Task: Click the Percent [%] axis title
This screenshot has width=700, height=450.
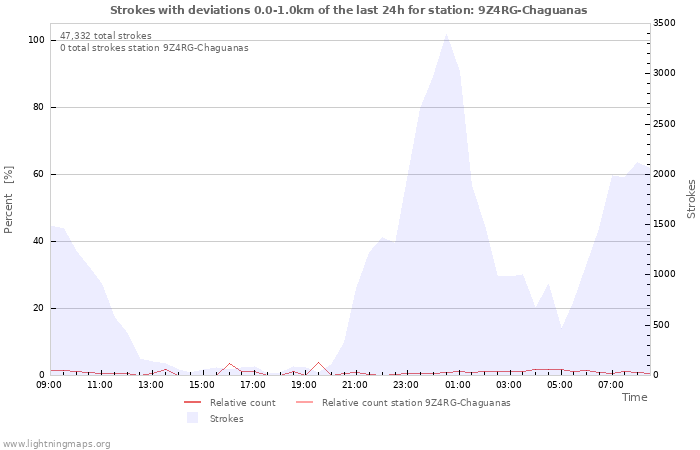Action: click(x=10, y=199)
